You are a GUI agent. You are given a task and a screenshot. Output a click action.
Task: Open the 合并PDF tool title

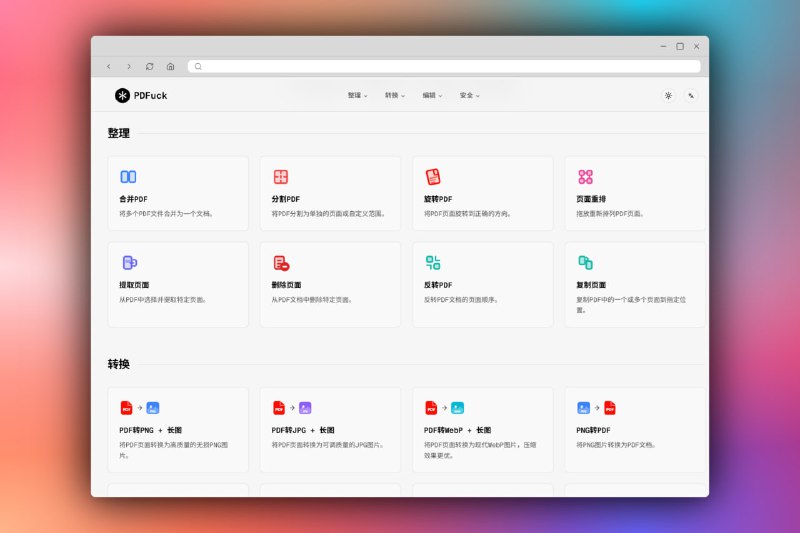133,199
